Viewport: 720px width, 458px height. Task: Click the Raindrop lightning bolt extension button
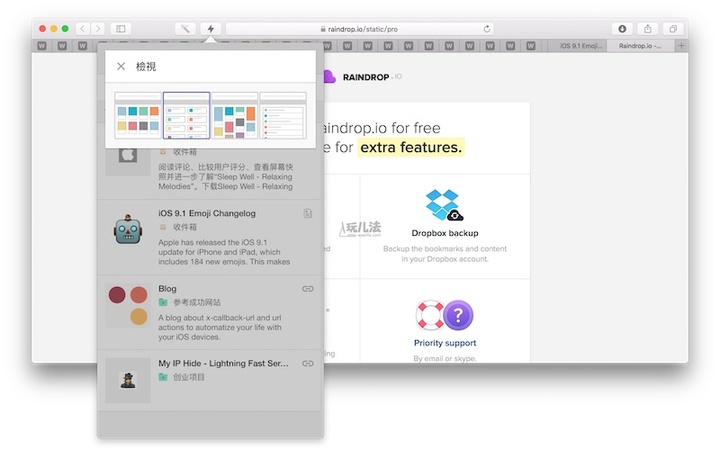210,29
